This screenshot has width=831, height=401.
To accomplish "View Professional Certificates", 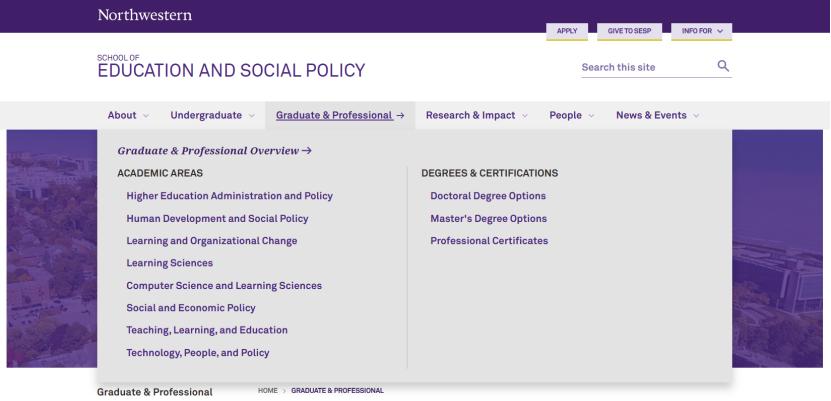I will coord(489,241).
